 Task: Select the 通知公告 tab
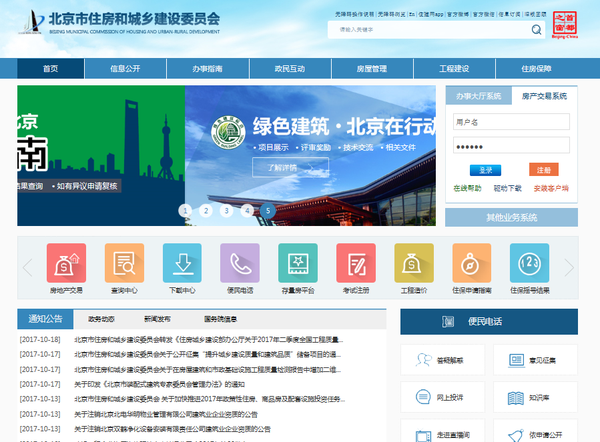tap(45, 319)
